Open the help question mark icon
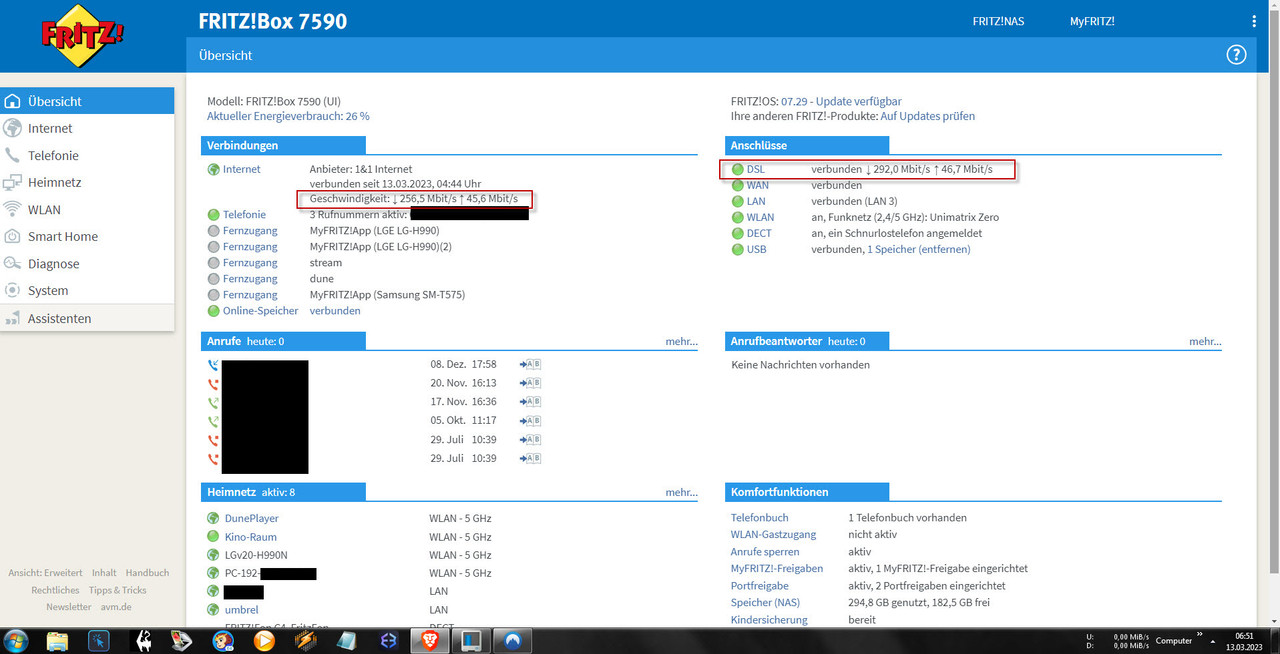The image size is (1280, 654). pos(1237,55)
